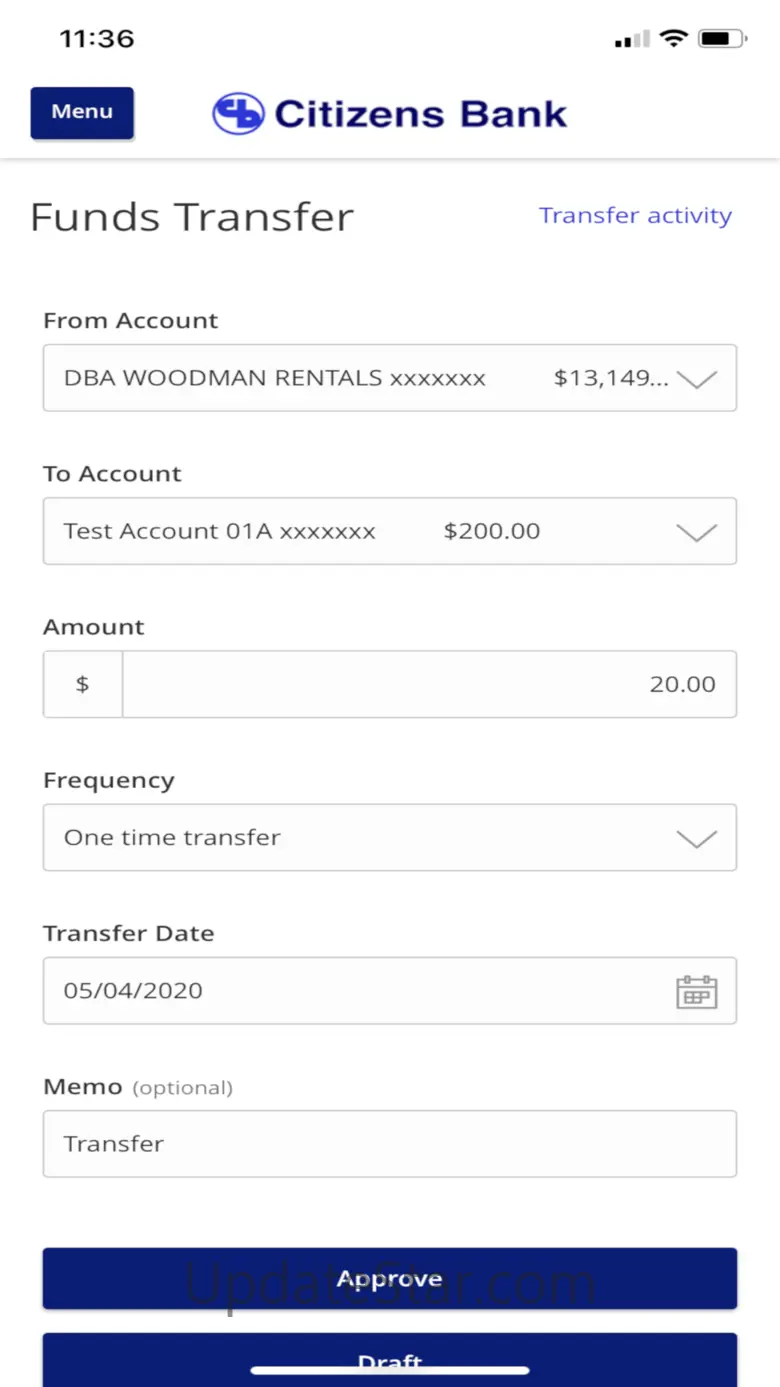Click the Transfer Date 05/04/2020 field
Image resolution: width=780 pixels, height=1387 pixels.
pyautogui.click(x=350, y=991)
